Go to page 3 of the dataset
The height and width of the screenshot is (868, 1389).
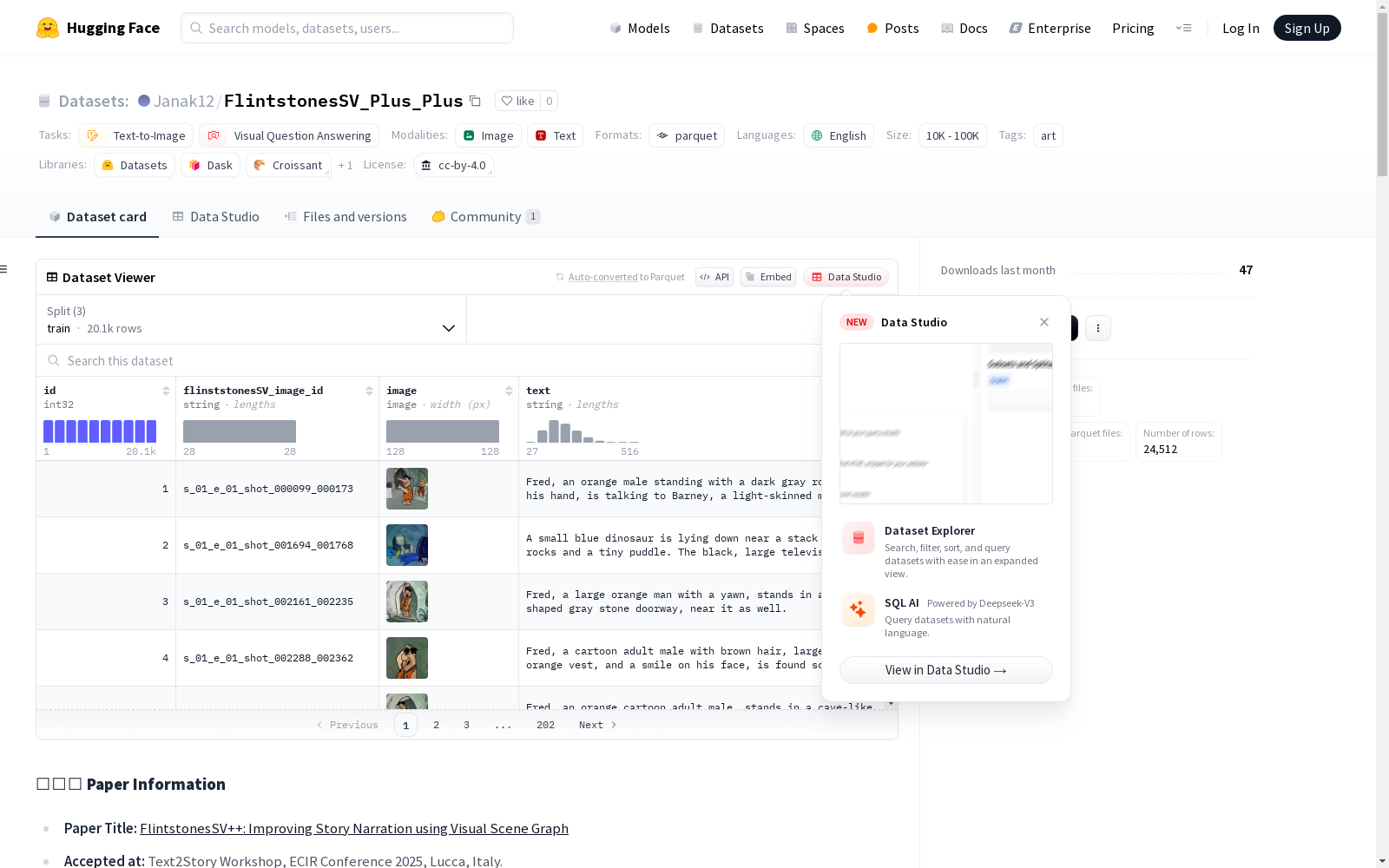pos(466,725)
